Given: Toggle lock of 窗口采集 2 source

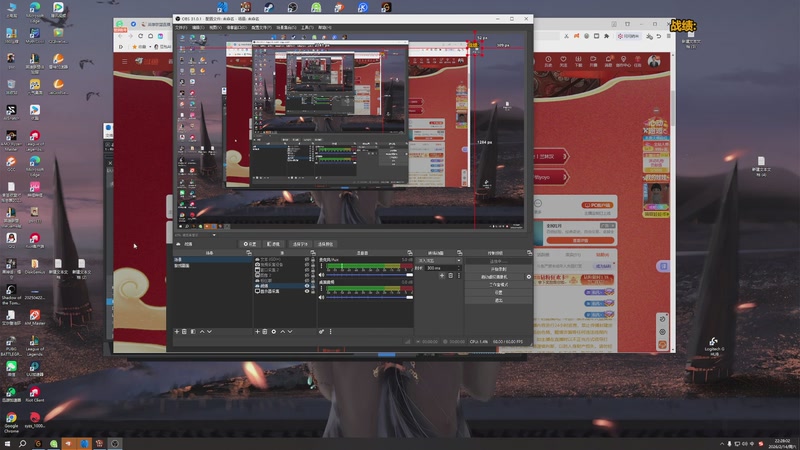Looking at the screenshot, I should (313, 270).
